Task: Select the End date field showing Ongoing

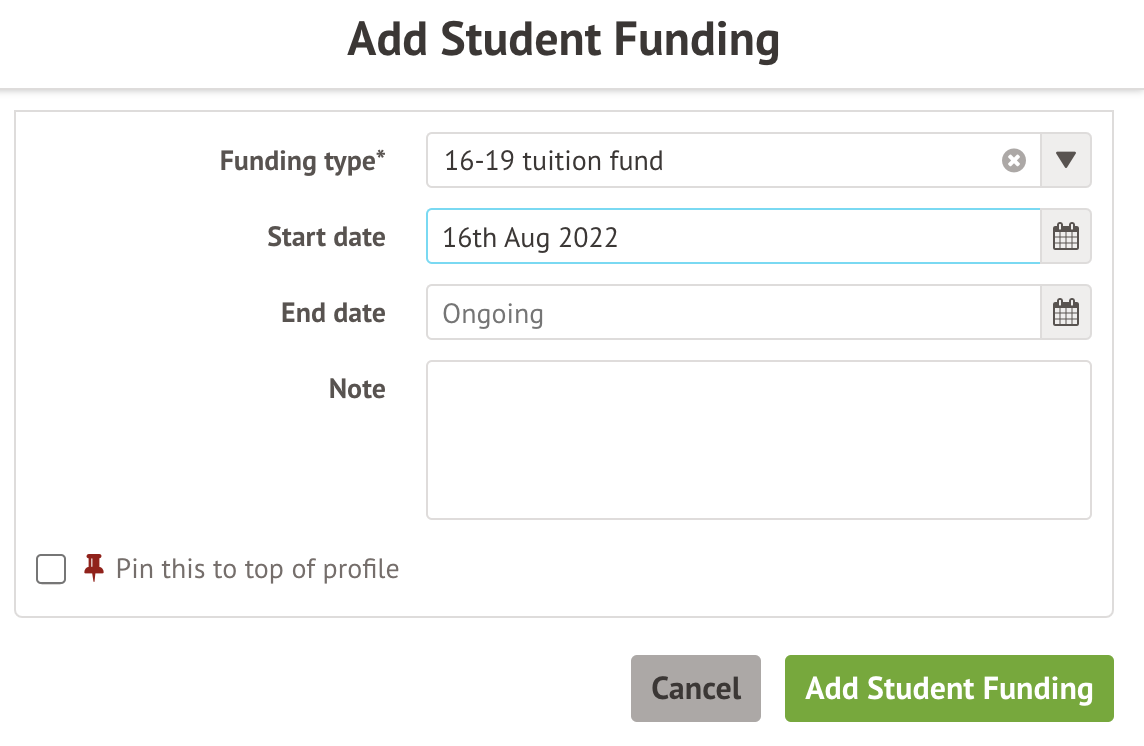Action: 733,313
